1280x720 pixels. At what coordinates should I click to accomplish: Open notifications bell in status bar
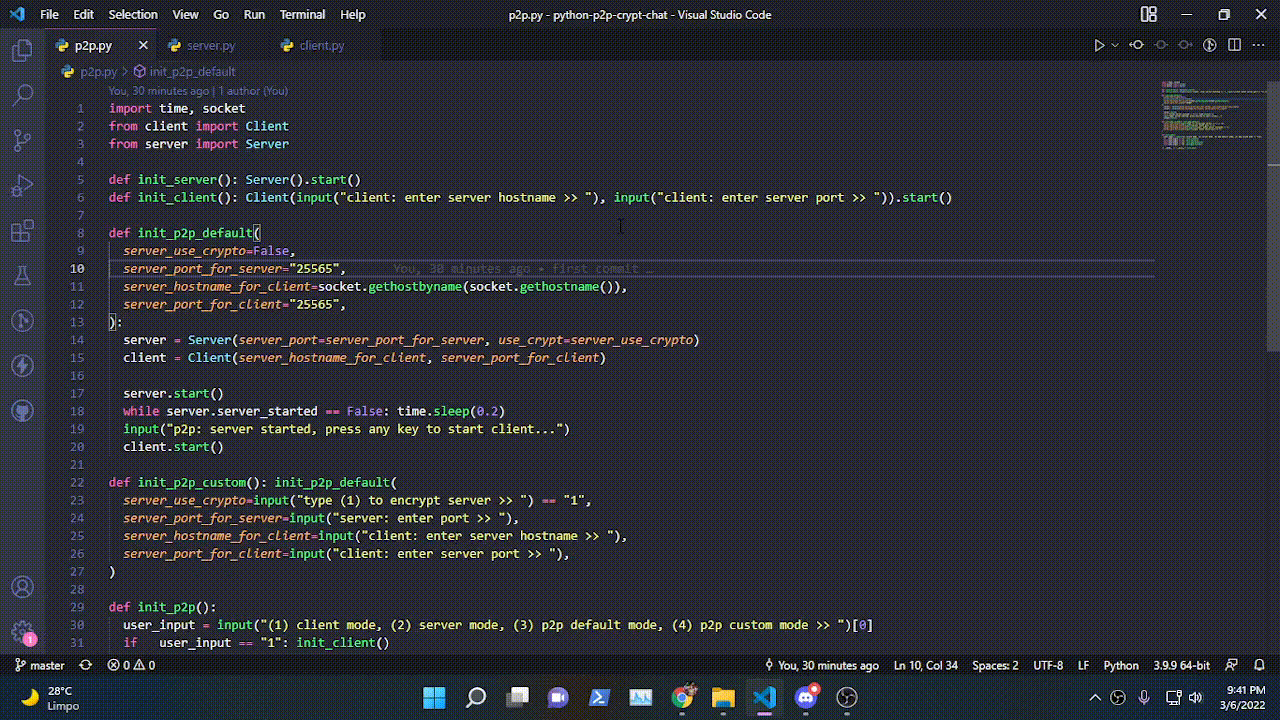(x=1259, y=665)
